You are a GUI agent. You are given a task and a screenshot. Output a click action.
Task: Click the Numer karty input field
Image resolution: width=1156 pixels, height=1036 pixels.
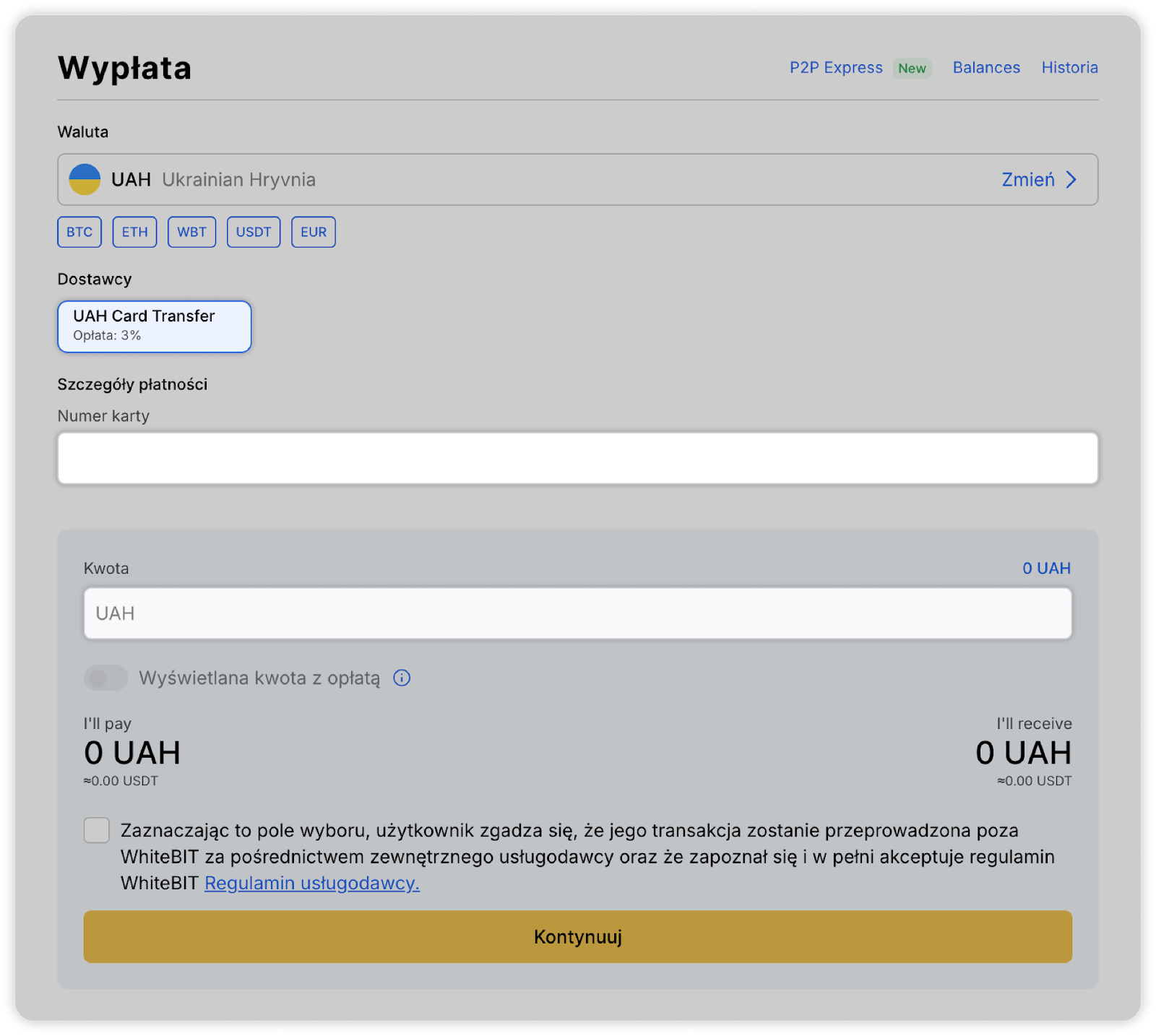click(578, 458)
